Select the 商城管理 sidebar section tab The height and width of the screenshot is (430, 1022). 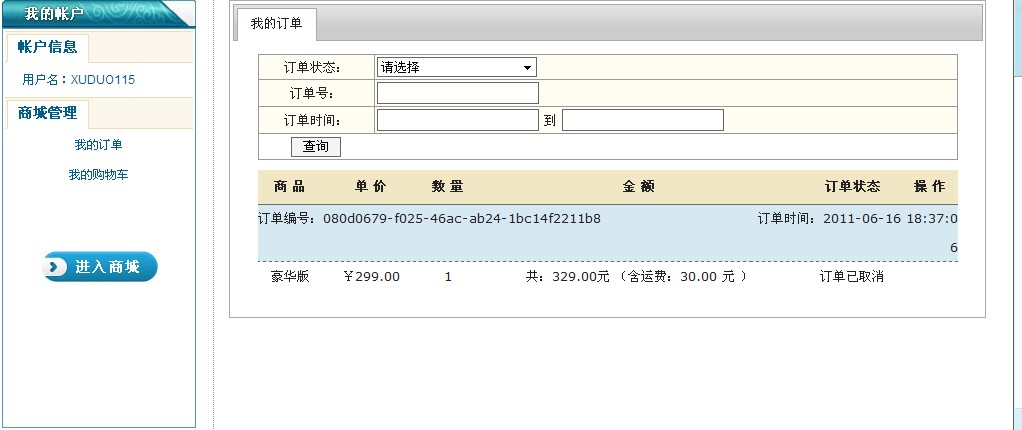tap(48, 113)
